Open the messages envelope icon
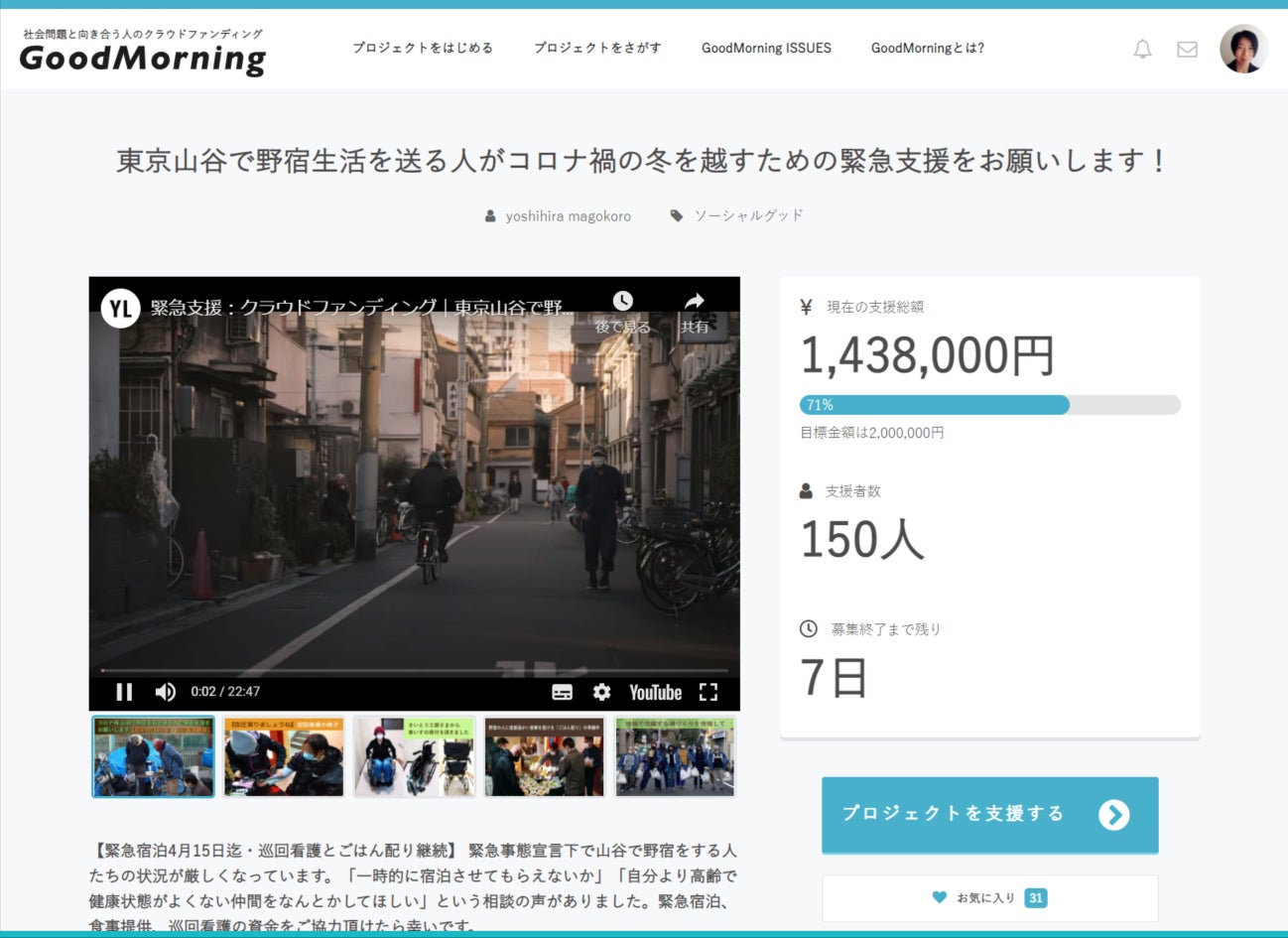Viewport: 1288px width, 938px height. pyautogui.click(x=1187, y=49)
